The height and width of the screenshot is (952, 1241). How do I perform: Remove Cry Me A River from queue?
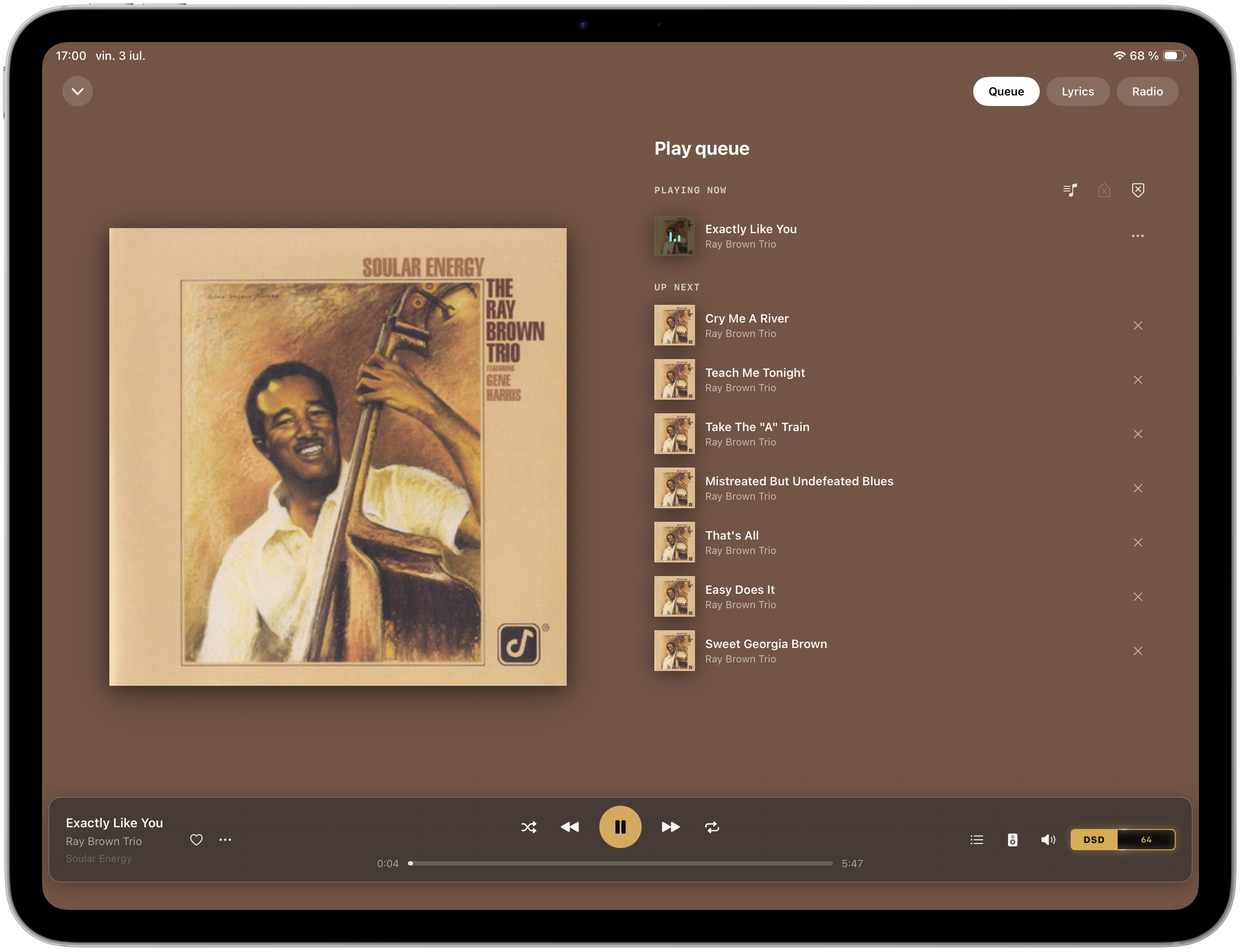[1137, 325]
